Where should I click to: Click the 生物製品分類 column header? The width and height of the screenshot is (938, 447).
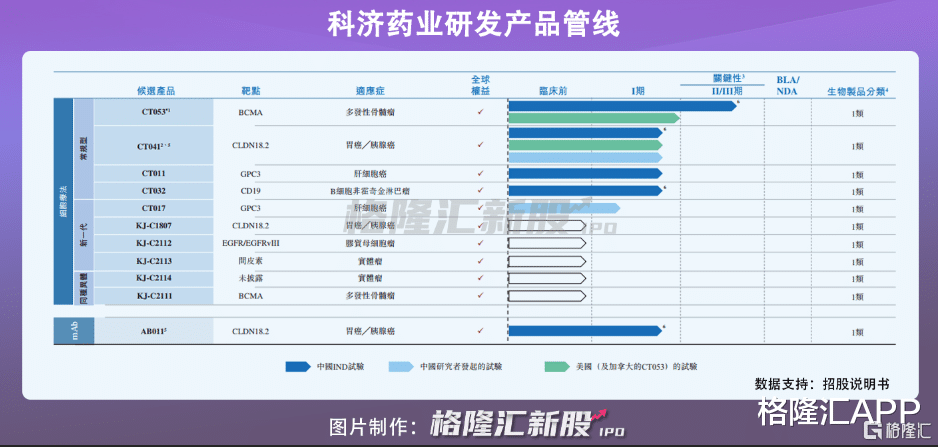pos(858,92)
